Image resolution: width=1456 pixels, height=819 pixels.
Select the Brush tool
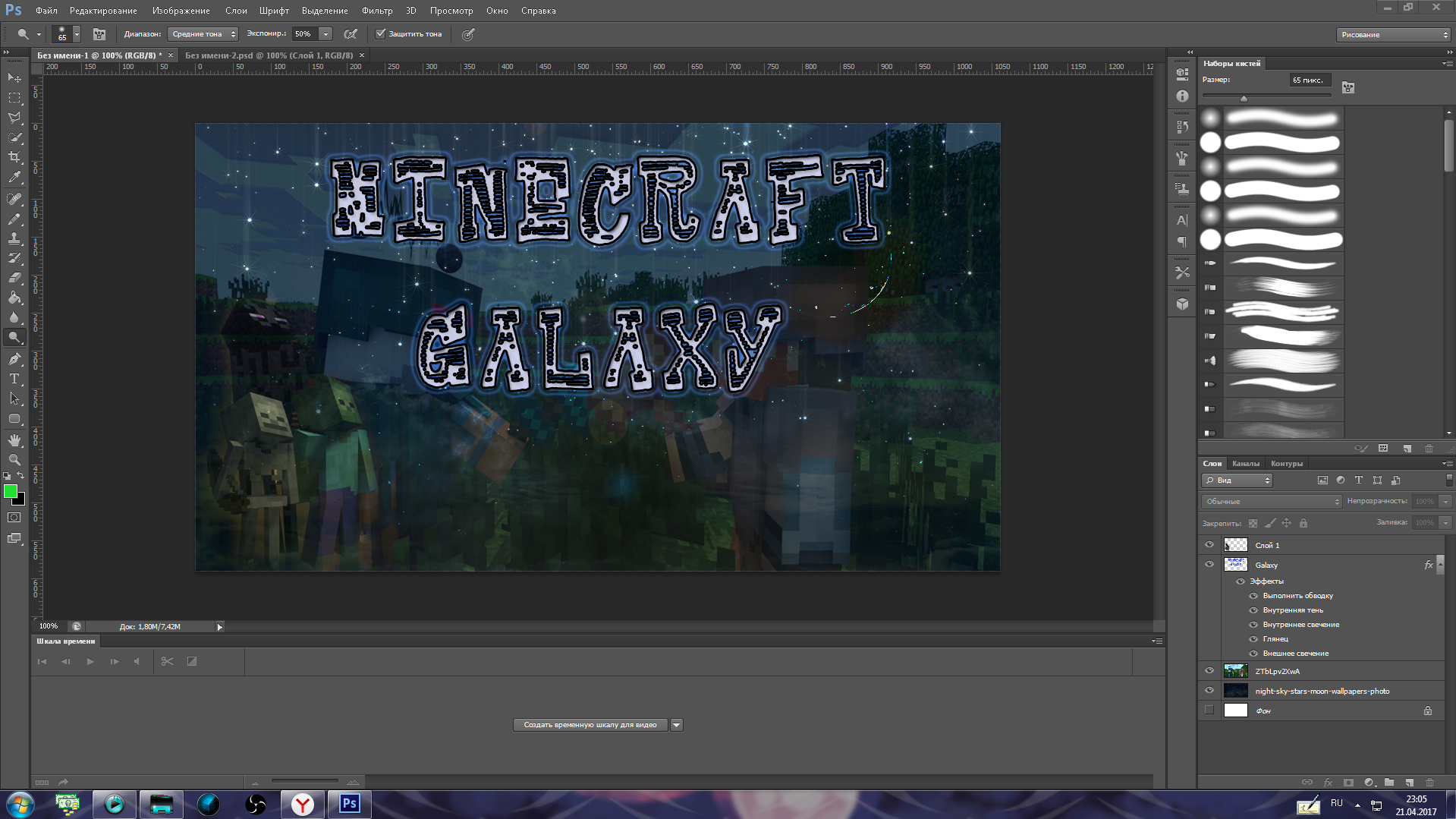pyautogui.click(x=14, y=219)
